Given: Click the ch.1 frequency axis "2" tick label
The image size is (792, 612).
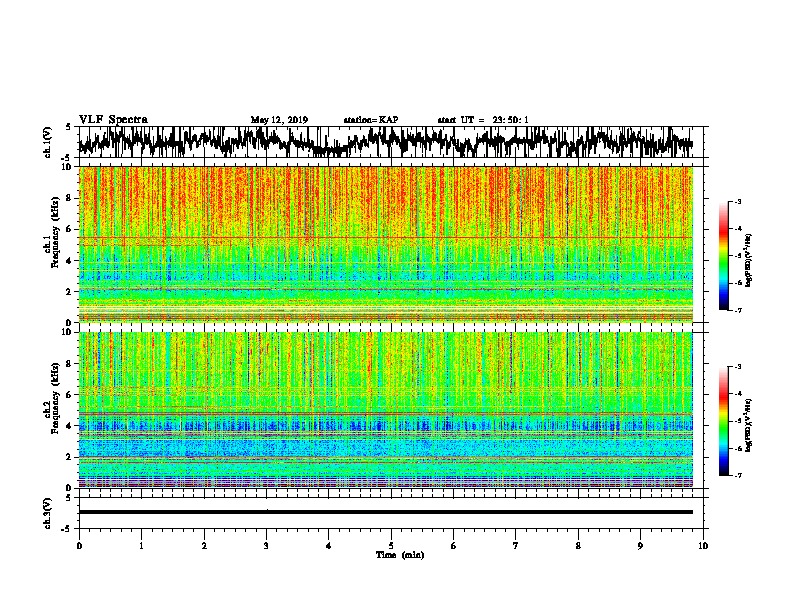Looking at the screenshot, I should pos(69,291).
